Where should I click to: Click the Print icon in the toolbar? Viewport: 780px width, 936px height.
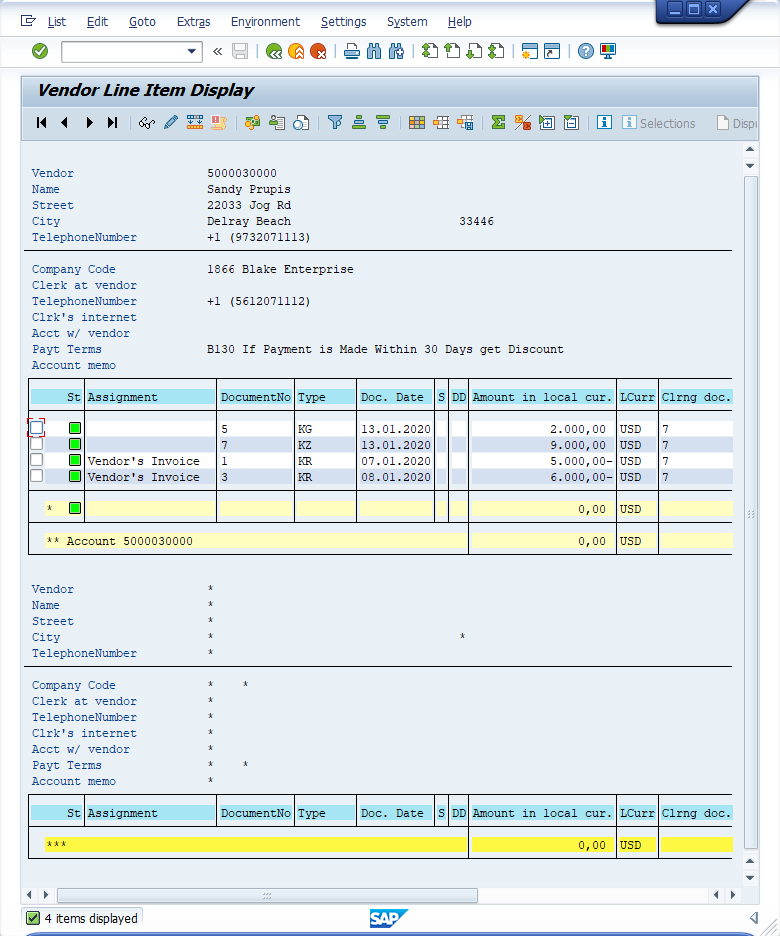point(351,51)
